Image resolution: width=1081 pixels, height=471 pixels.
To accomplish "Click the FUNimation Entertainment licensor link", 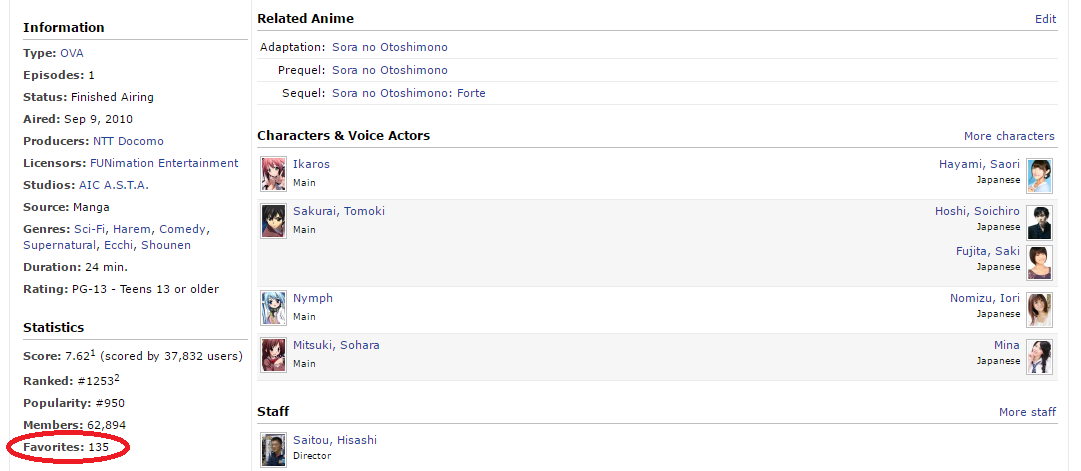I will [165, 163].
